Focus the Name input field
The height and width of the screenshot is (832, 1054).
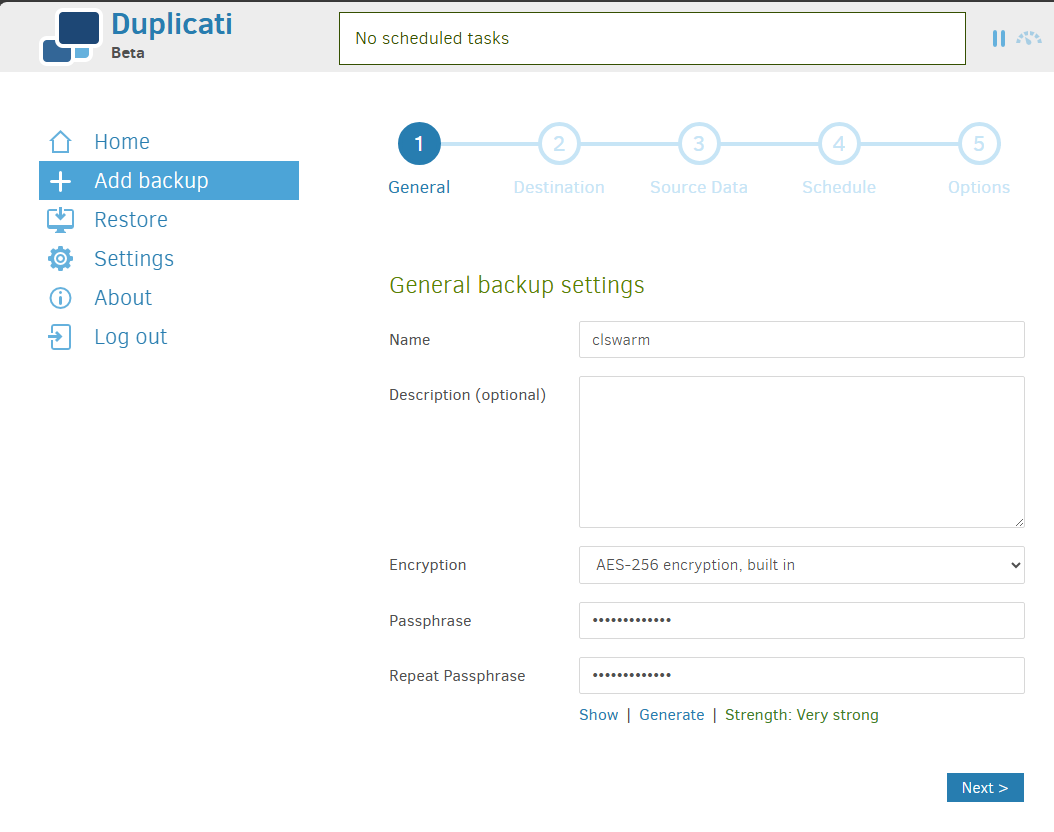coord(801,339)
